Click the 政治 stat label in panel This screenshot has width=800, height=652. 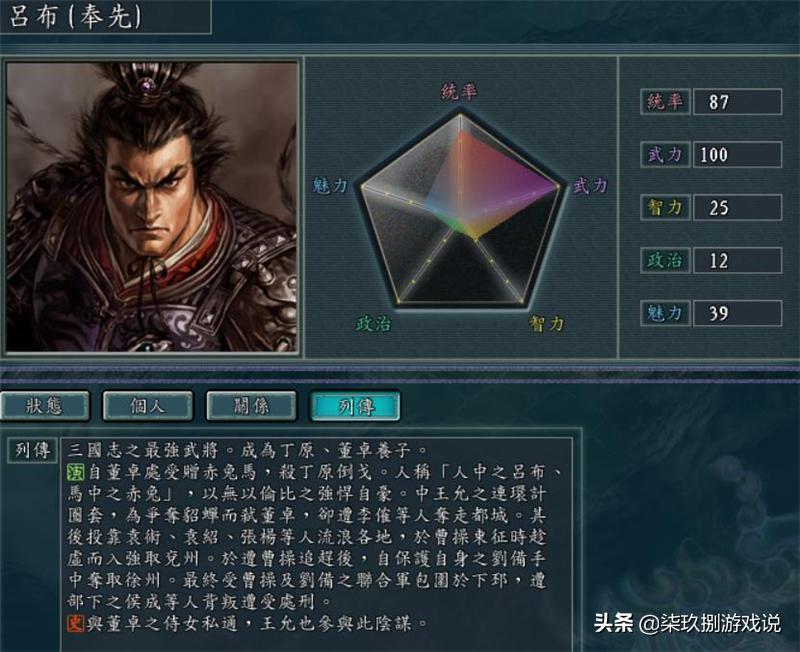pos(665,260)
